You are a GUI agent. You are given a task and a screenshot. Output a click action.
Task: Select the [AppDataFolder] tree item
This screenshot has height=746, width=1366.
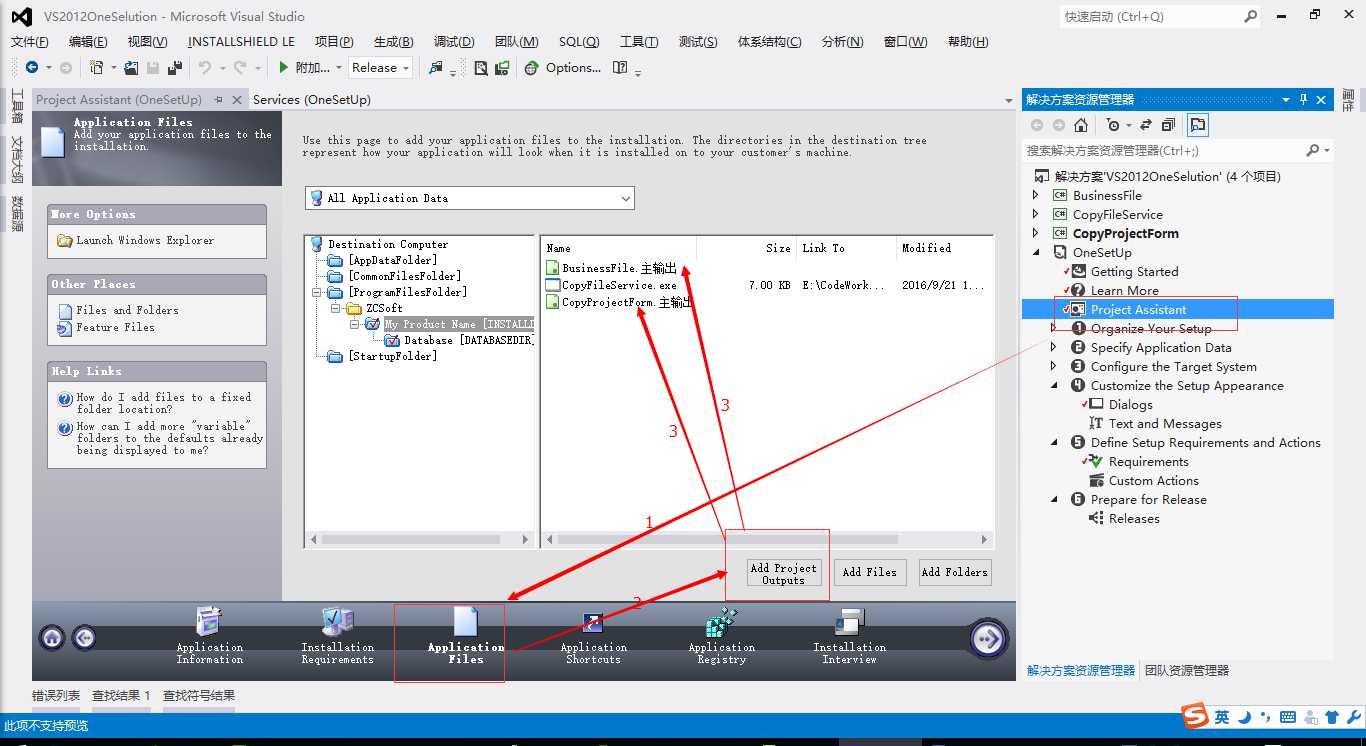click(392, 260)
